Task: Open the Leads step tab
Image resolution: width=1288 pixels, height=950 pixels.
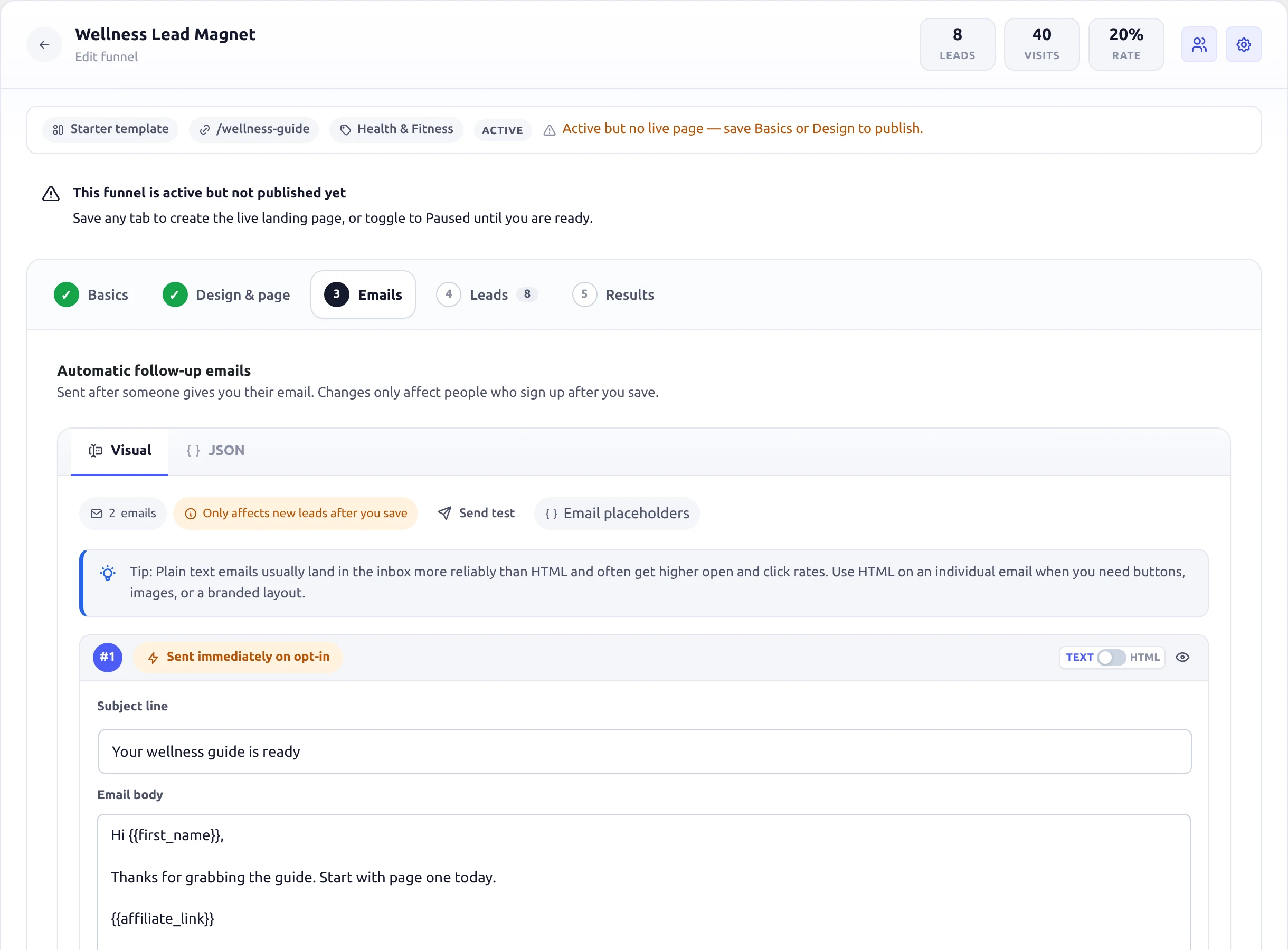Action: click(x=487, y=294)
